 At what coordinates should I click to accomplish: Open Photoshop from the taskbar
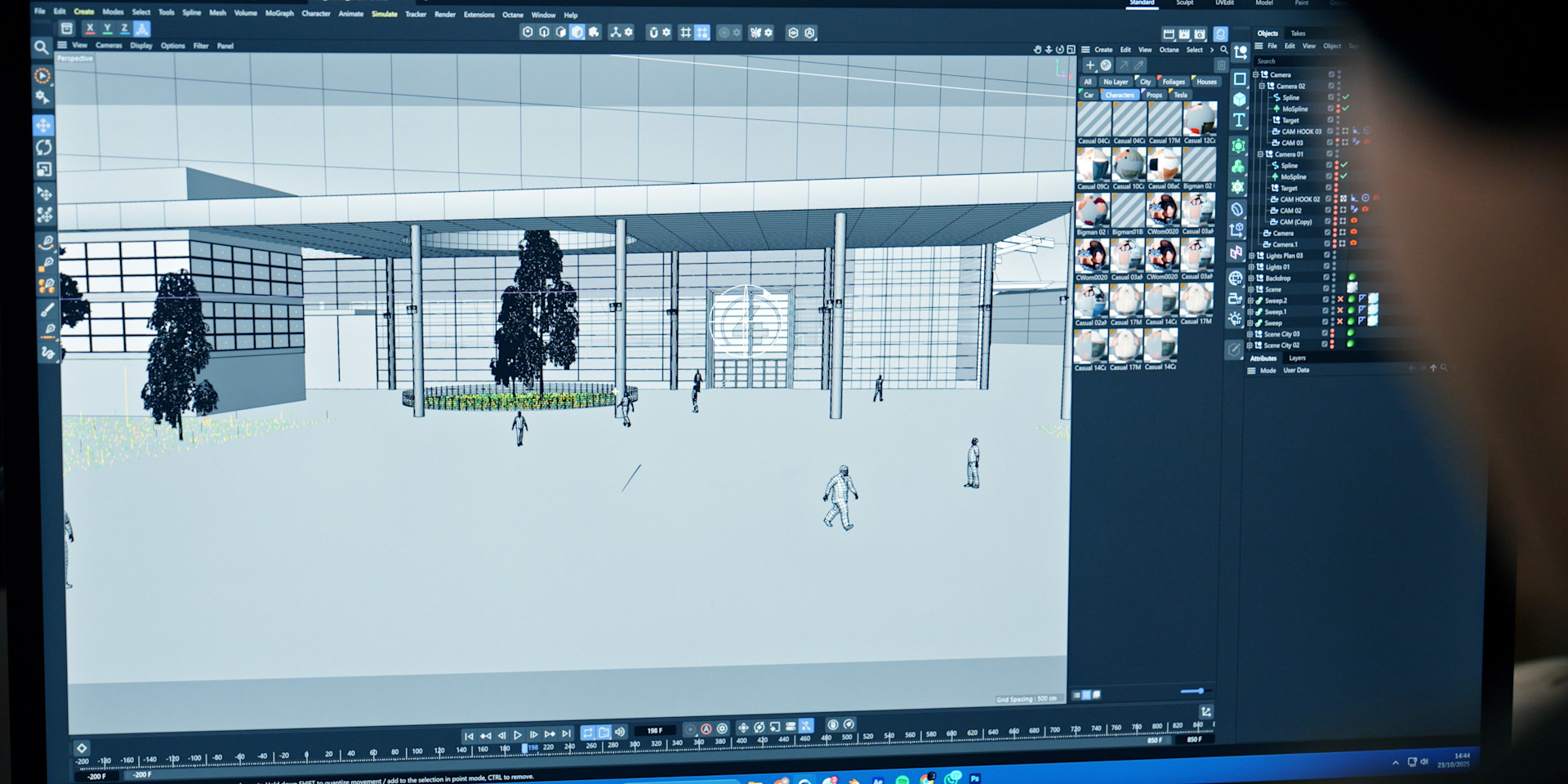tap(974, 779)
